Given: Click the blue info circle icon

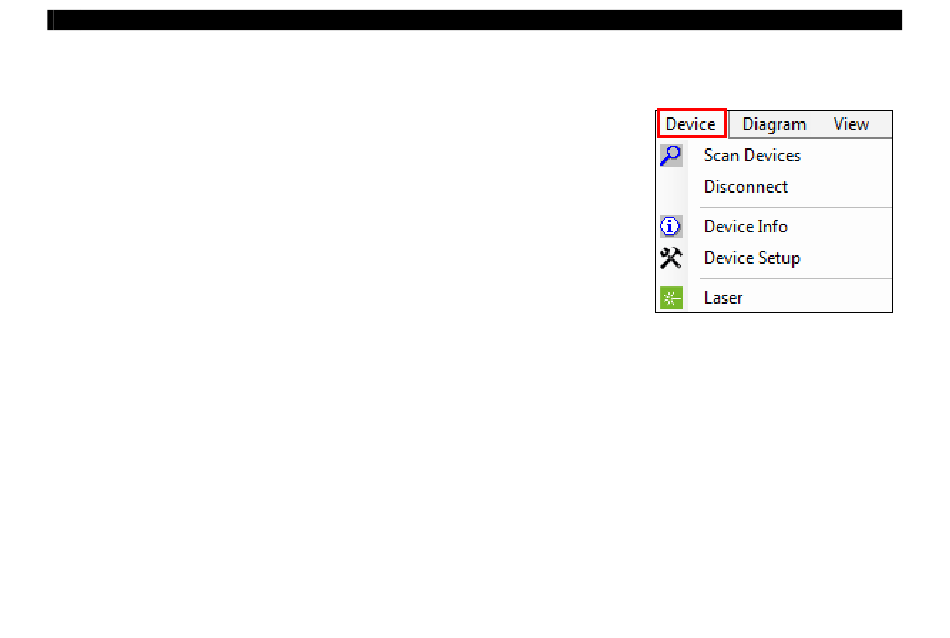Looking at the screenshot, I should (x=671, y=227).
